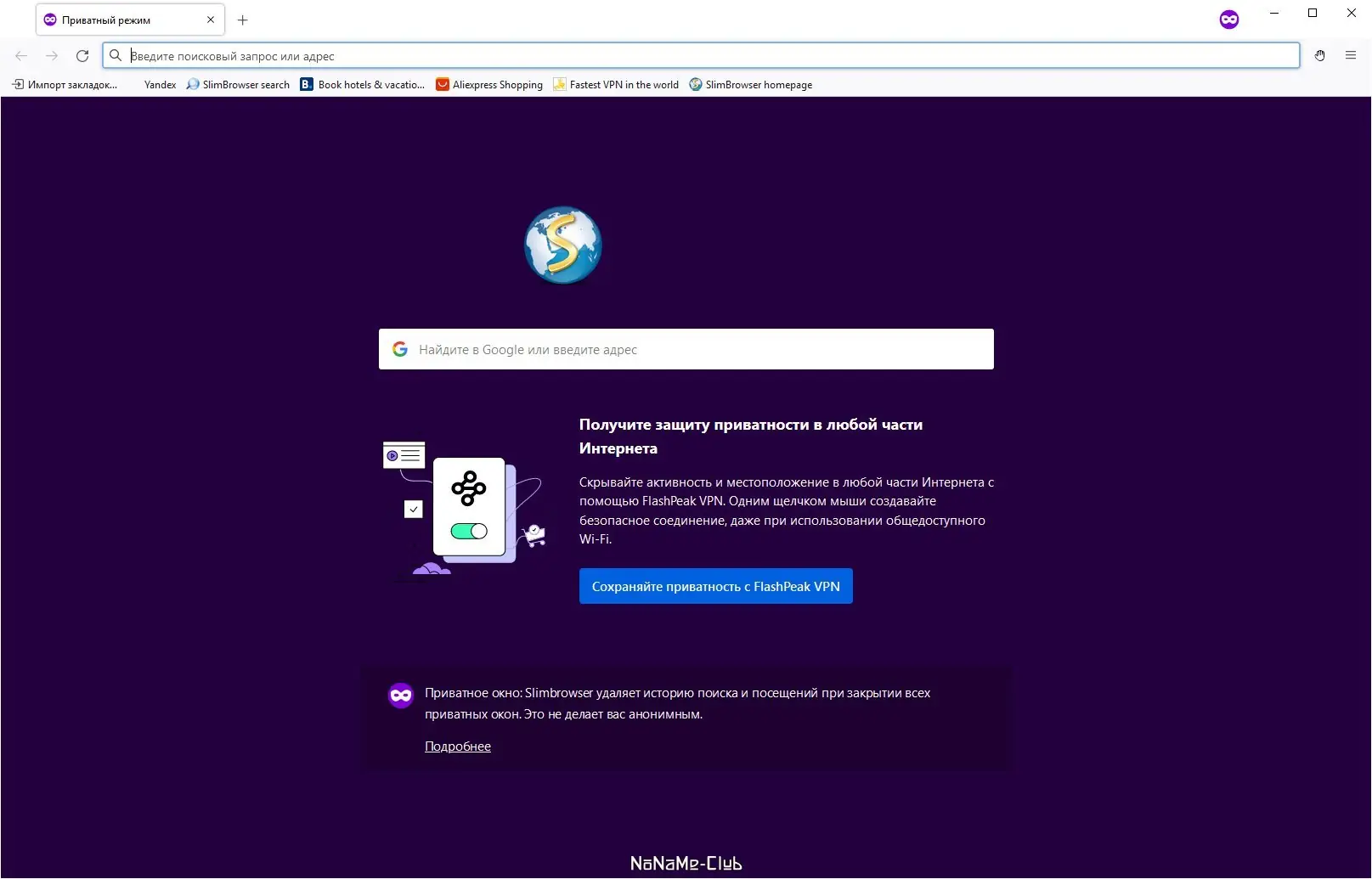Close the browser window
Viewport: 1372px width, 879px height.
1352,13
